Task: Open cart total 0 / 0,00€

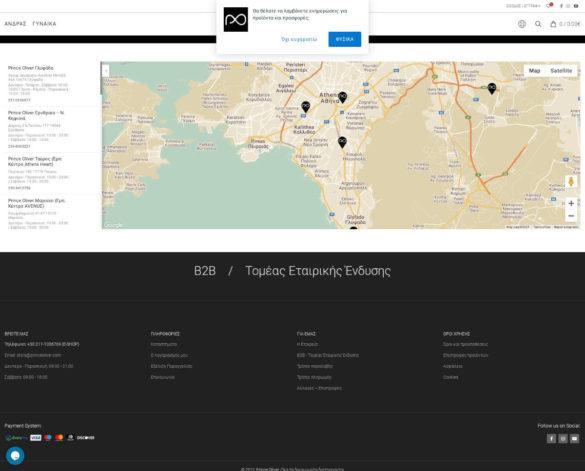Action: point(569,24)
